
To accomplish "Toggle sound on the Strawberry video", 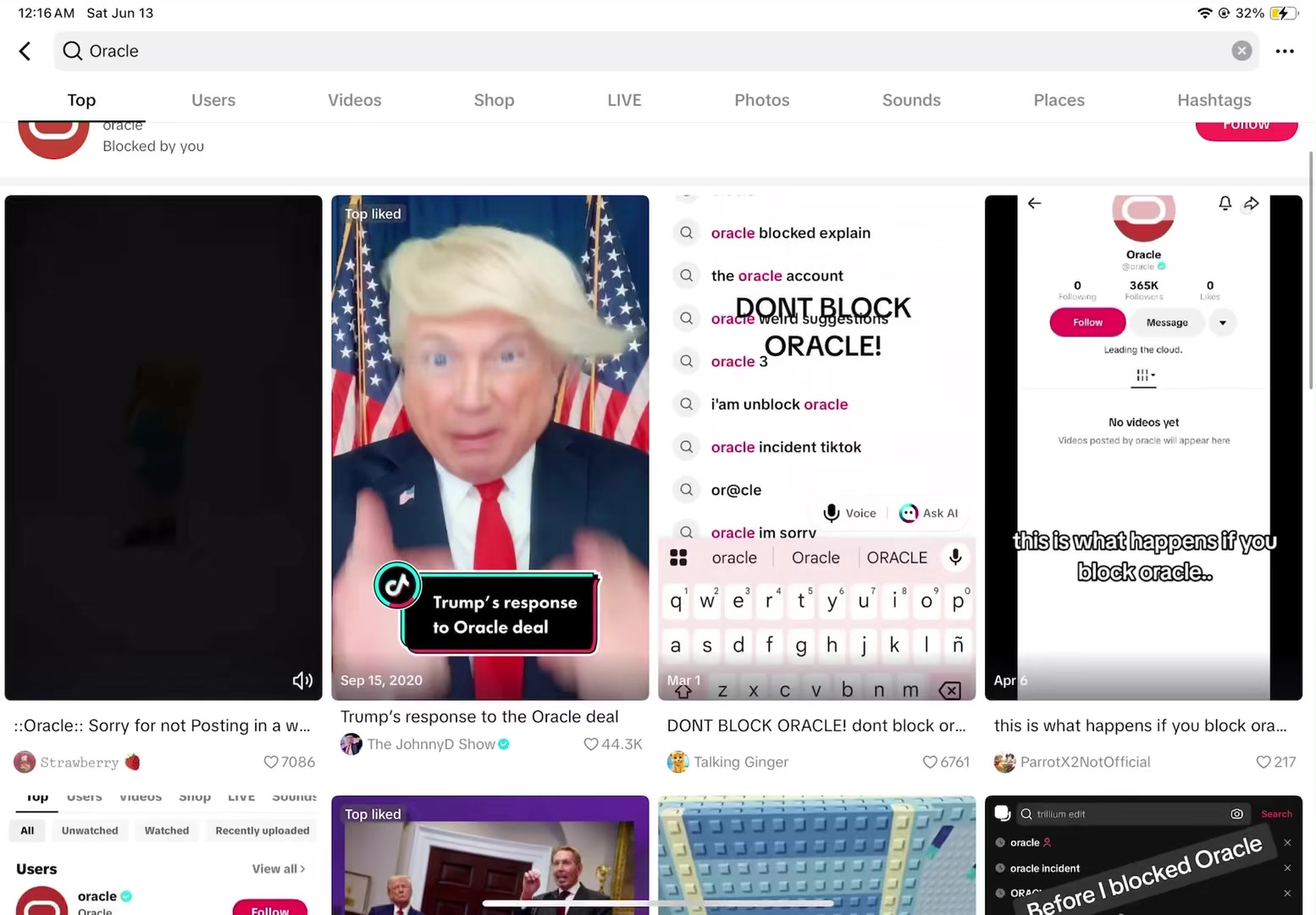I will pyautogui.click(x=302, y=680).
